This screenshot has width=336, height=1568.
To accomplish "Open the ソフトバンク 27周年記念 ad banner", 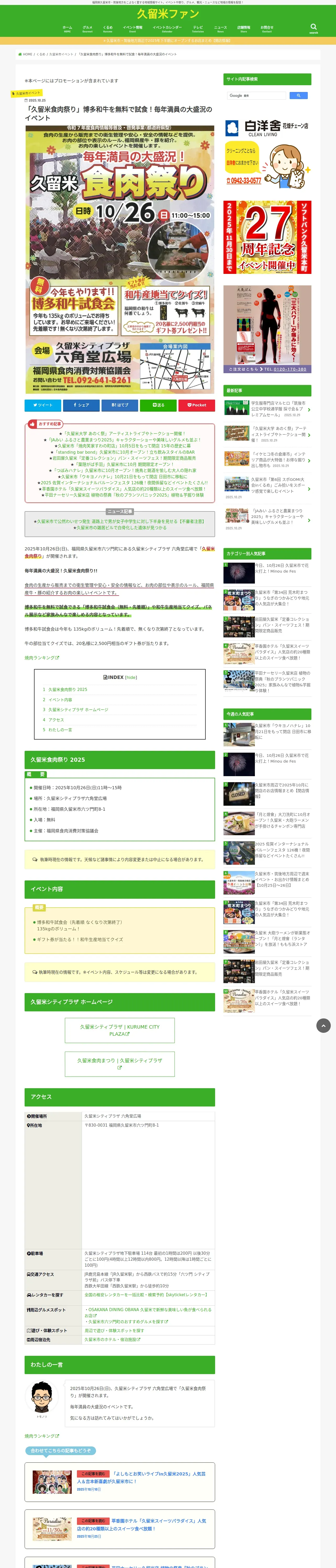I will (267, 237).
